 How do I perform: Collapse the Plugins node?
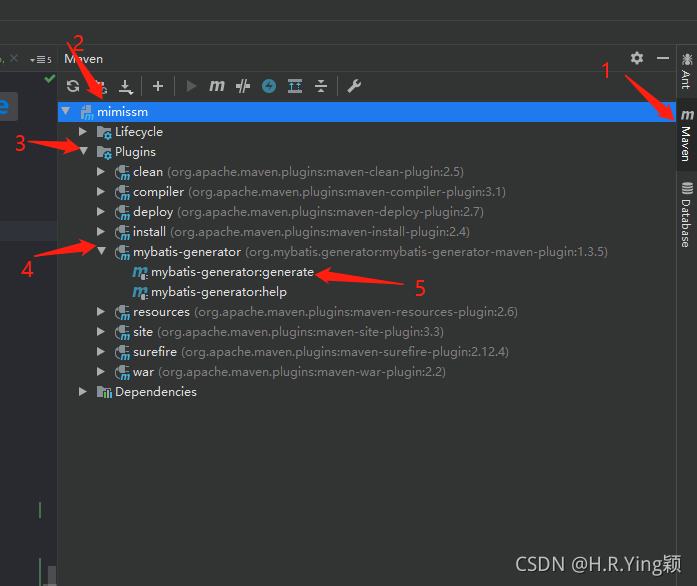coord(83,151)
